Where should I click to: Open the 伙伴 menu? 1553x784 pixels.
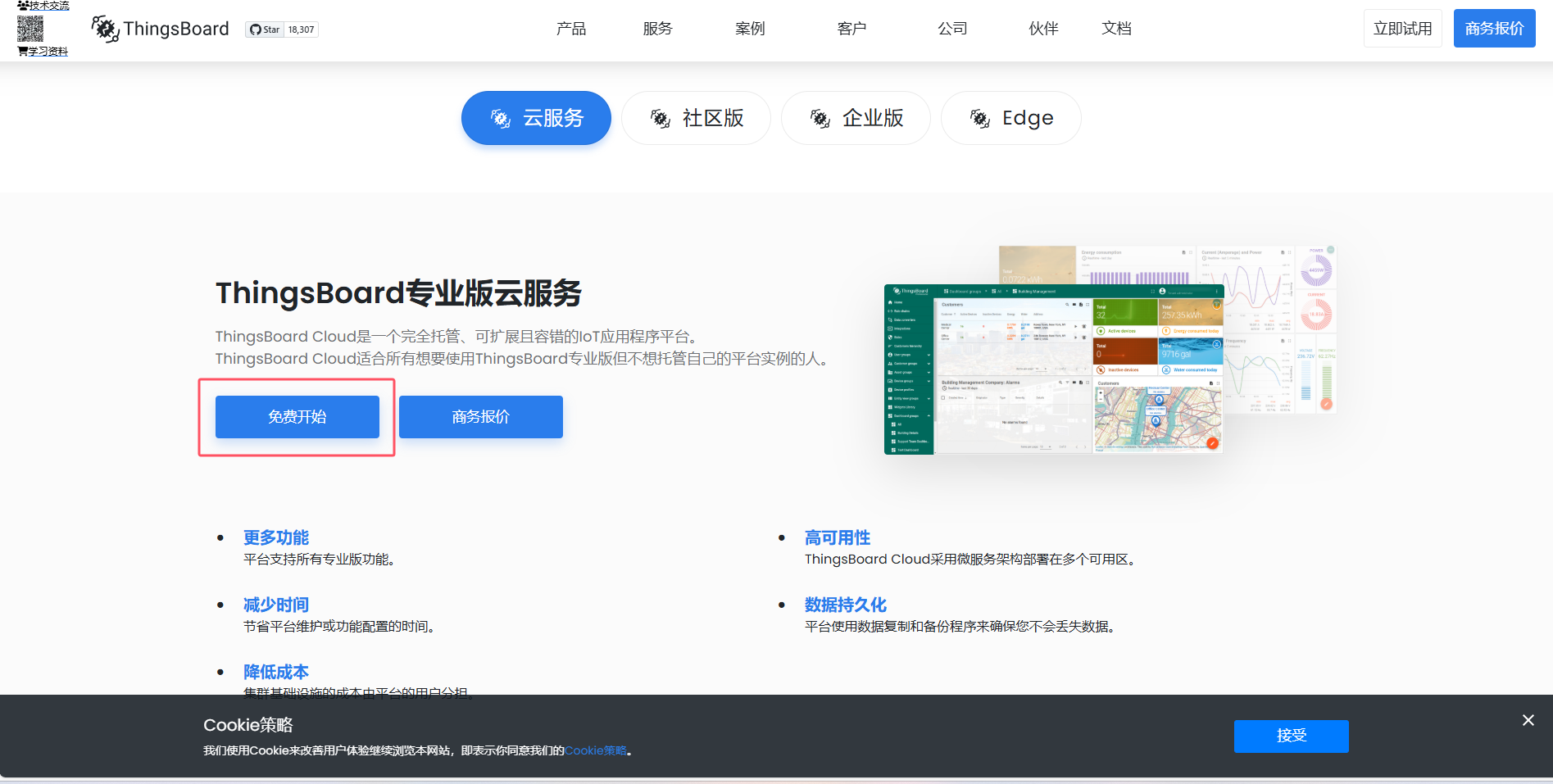[x=1043, y=29]
